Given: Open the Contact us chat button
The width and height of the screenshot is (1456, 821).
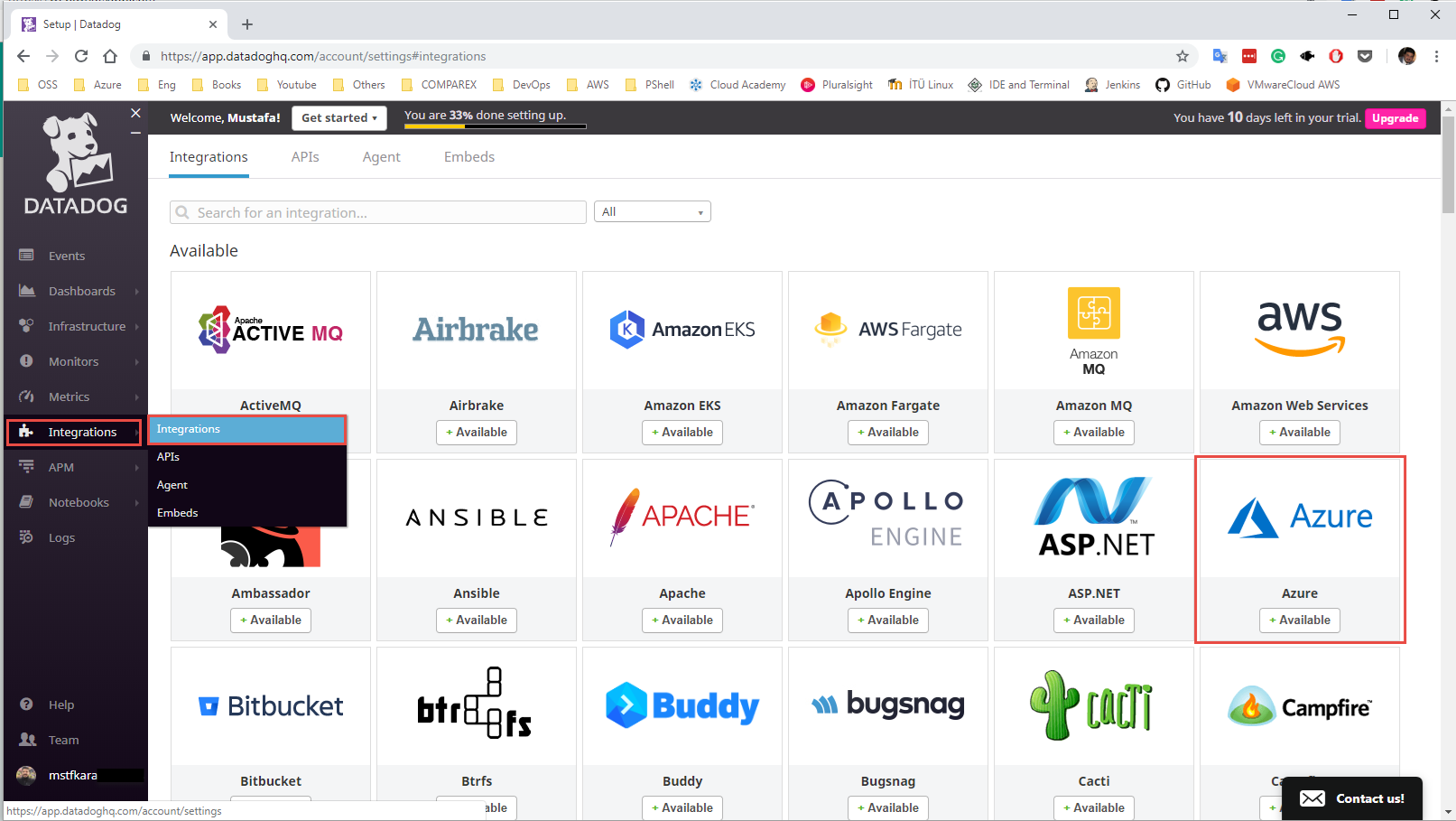Looking at the screenshot, I should pos(1352,798).
